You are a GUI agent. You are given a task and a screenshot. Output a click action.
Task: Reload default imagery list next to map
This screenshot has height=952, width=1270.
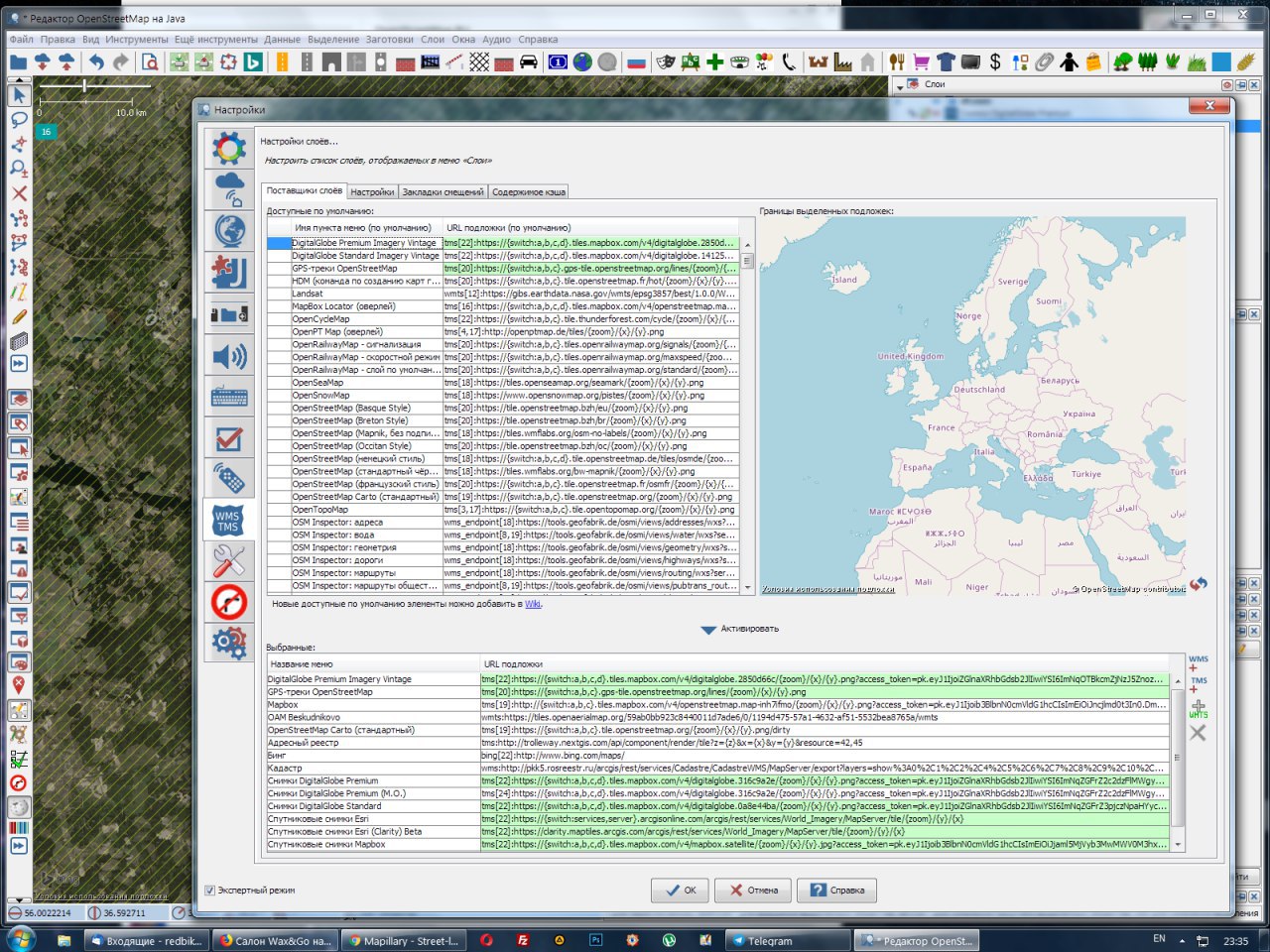[x=1199, y=584]
